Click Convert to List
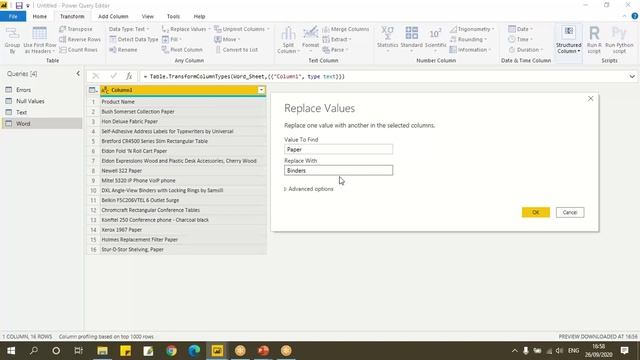 pos(236,49)
